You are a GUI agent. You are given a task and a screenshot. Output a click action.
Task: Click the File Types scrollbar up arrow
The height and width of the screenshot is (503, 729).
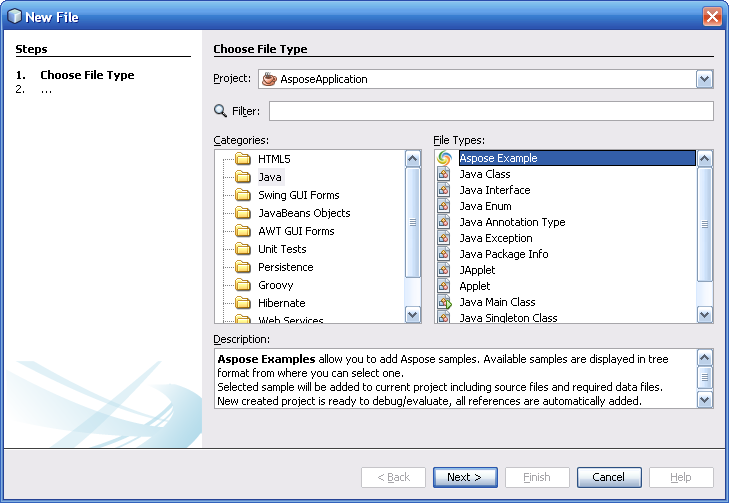click(x=705, y=159)
